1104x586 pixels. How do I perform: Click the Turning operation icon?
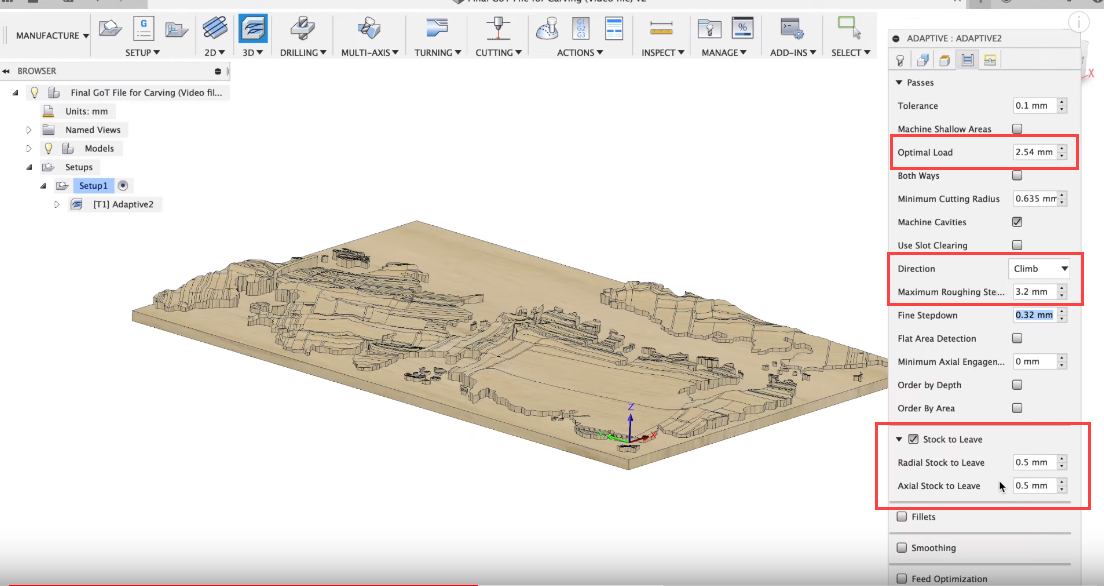point(437,28)
